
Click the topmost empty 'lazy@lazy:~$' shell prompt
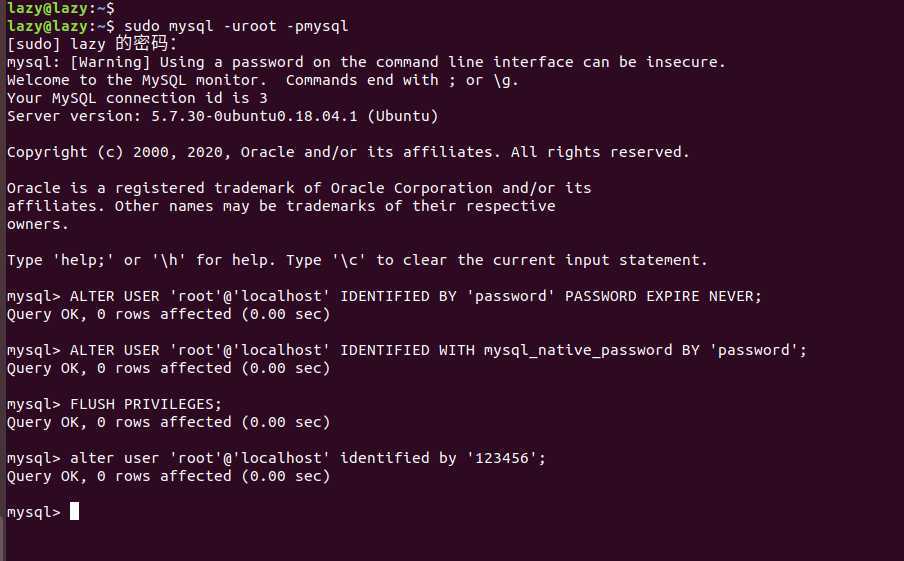click(61, 7)
